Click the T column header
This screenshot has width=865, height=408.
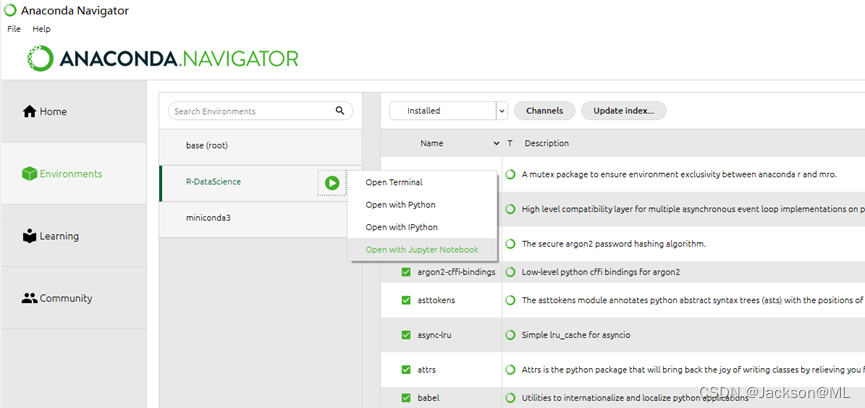(510, 143)
